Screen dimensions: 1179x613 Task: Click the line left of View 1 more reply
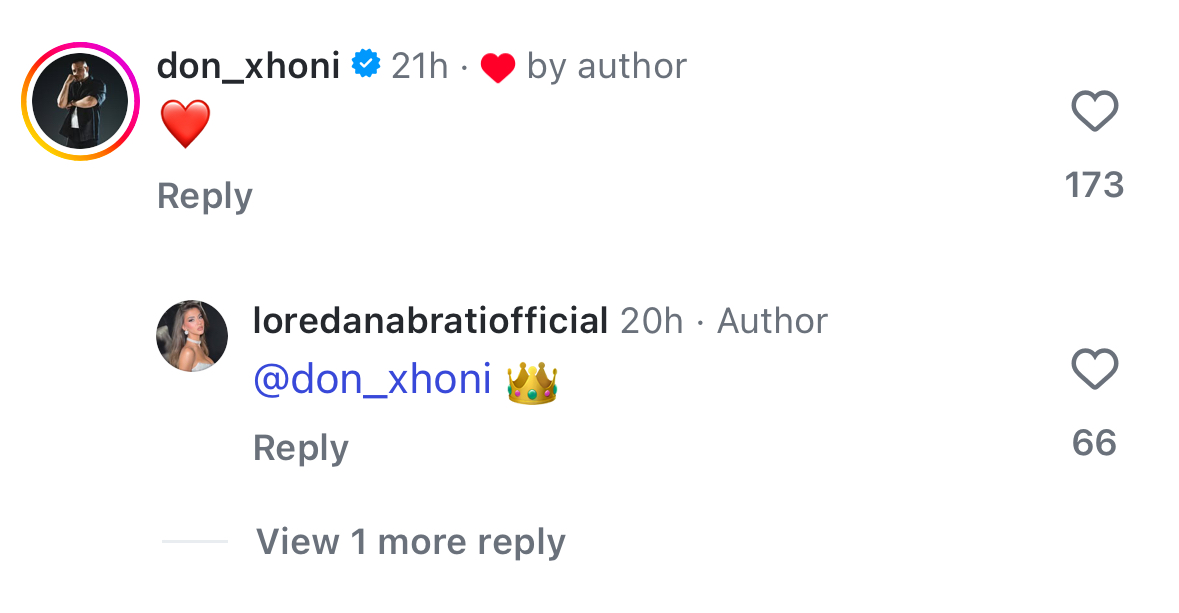195,542
